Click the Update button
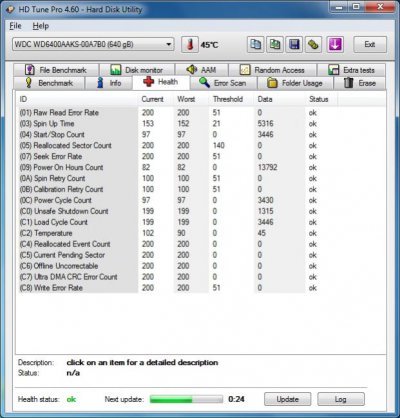The height and width of the screenshot is (418, 400). click(287, 399)
